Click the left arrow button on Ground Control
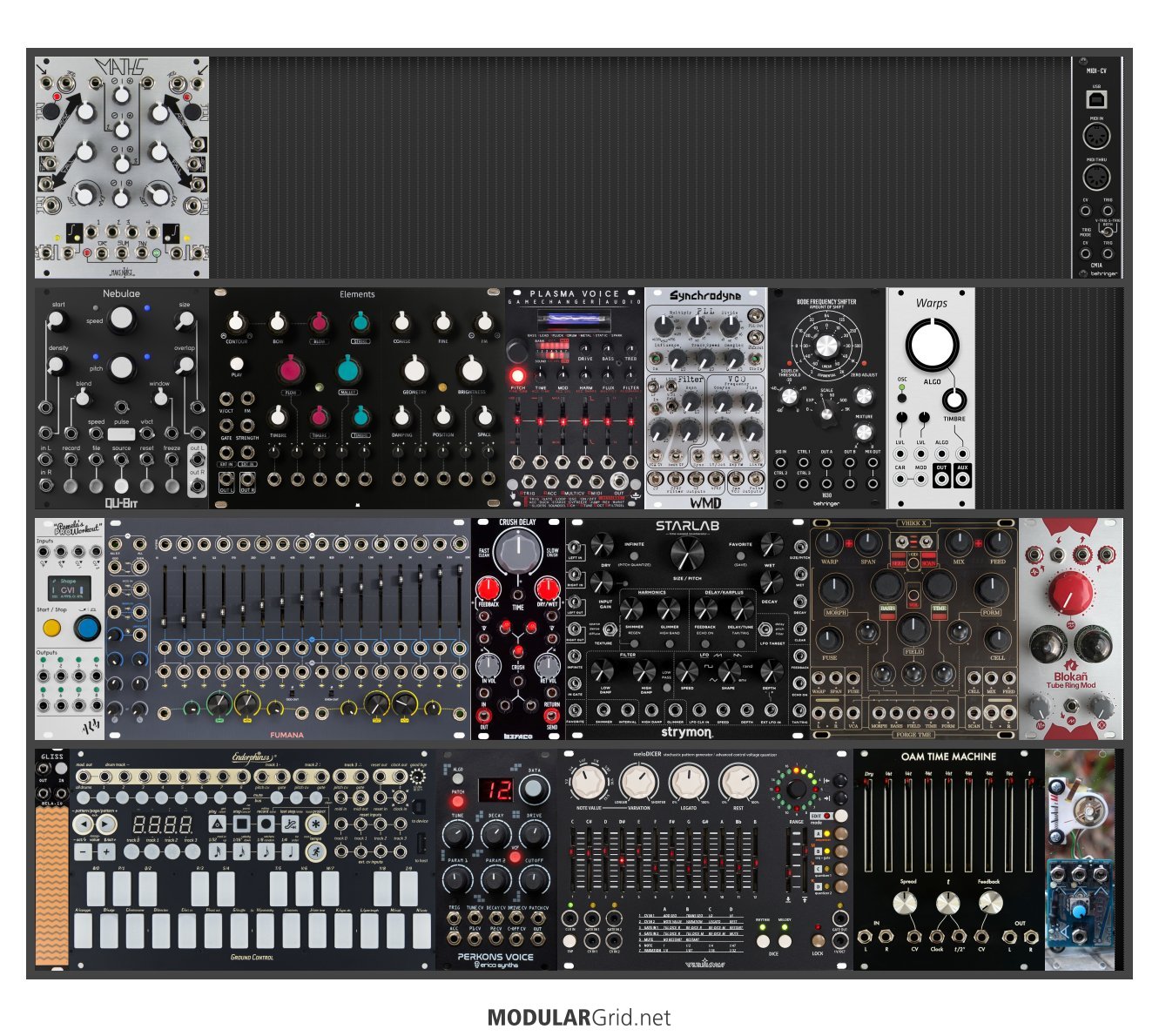The height and width of the screenshot is (1036, 1159). [82, 824]
